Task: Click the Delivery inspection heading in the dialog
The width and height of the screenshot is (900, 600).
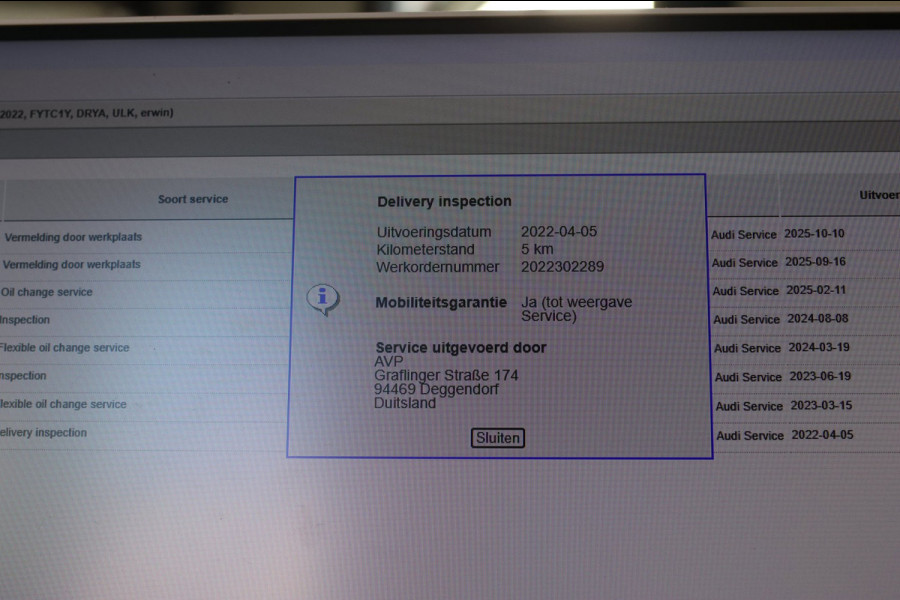Action: [x=444, y=202]
